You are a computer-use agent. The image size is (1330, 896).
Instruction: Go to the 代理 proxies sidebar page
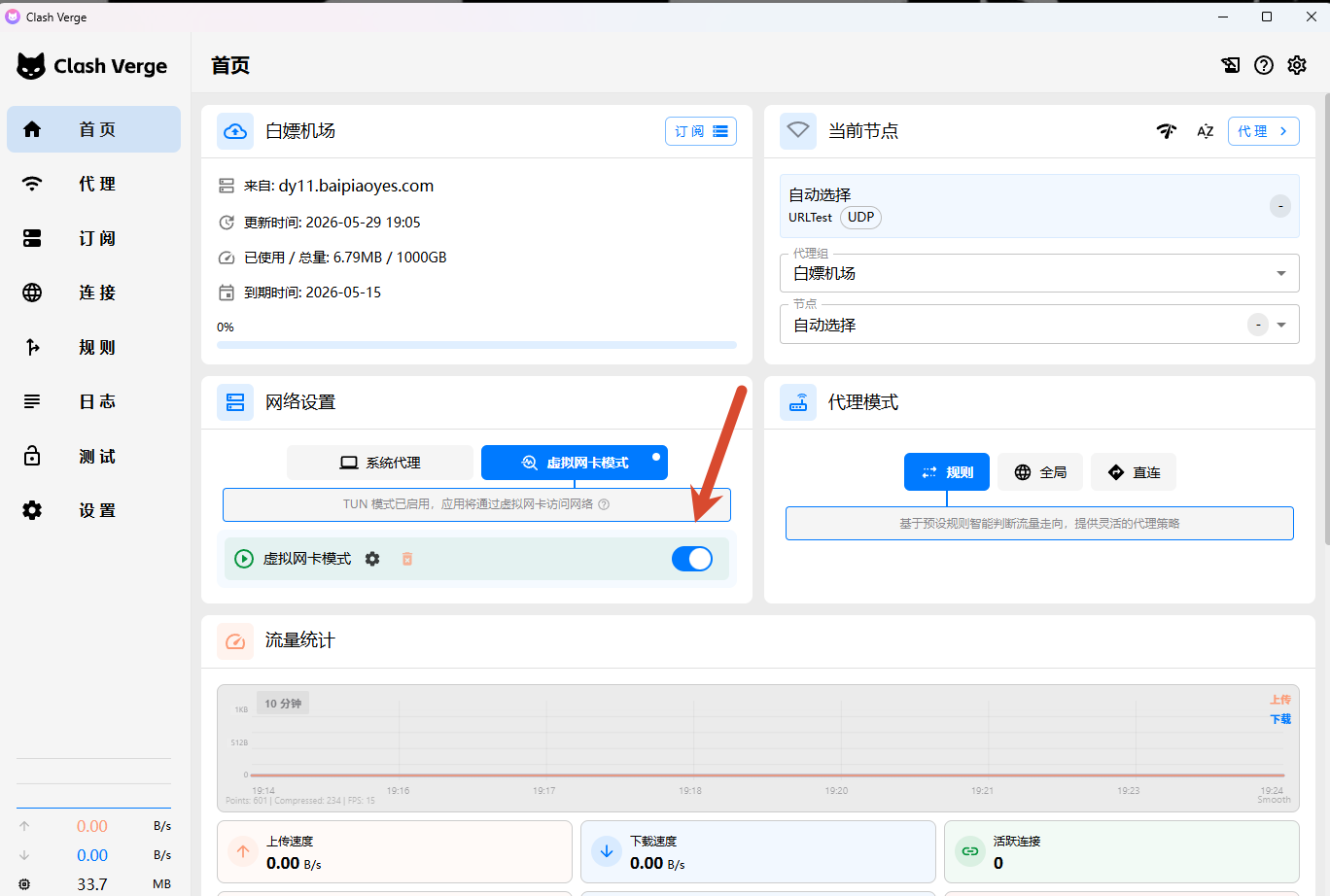[93, 184]
